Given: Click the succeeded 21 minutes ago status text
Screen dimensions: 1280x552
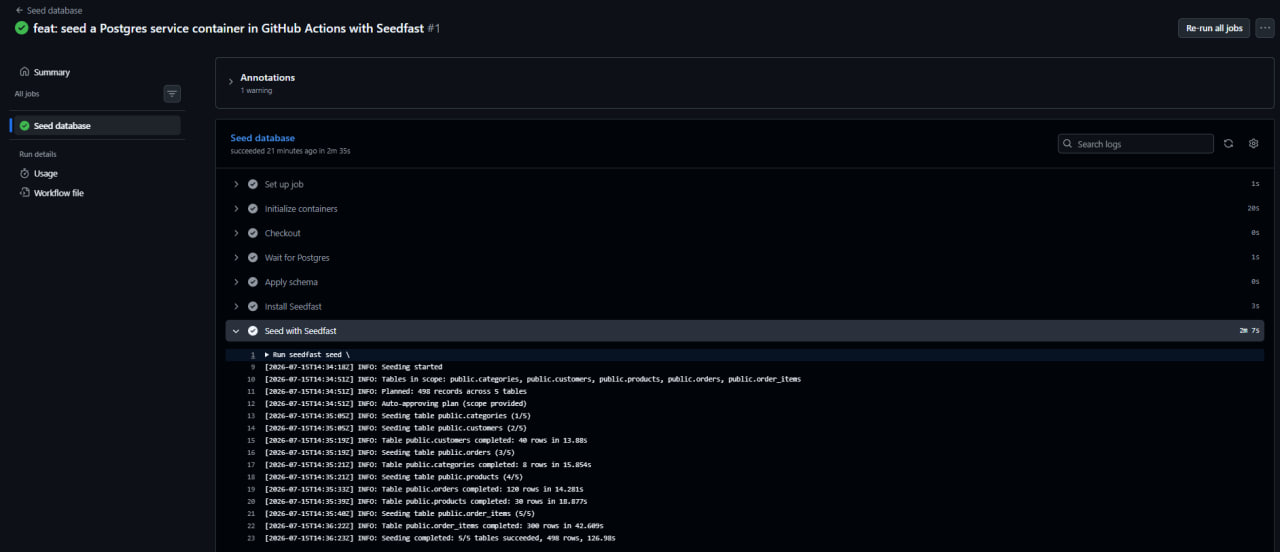Looking at the screenshot, I should pos(290,151).
